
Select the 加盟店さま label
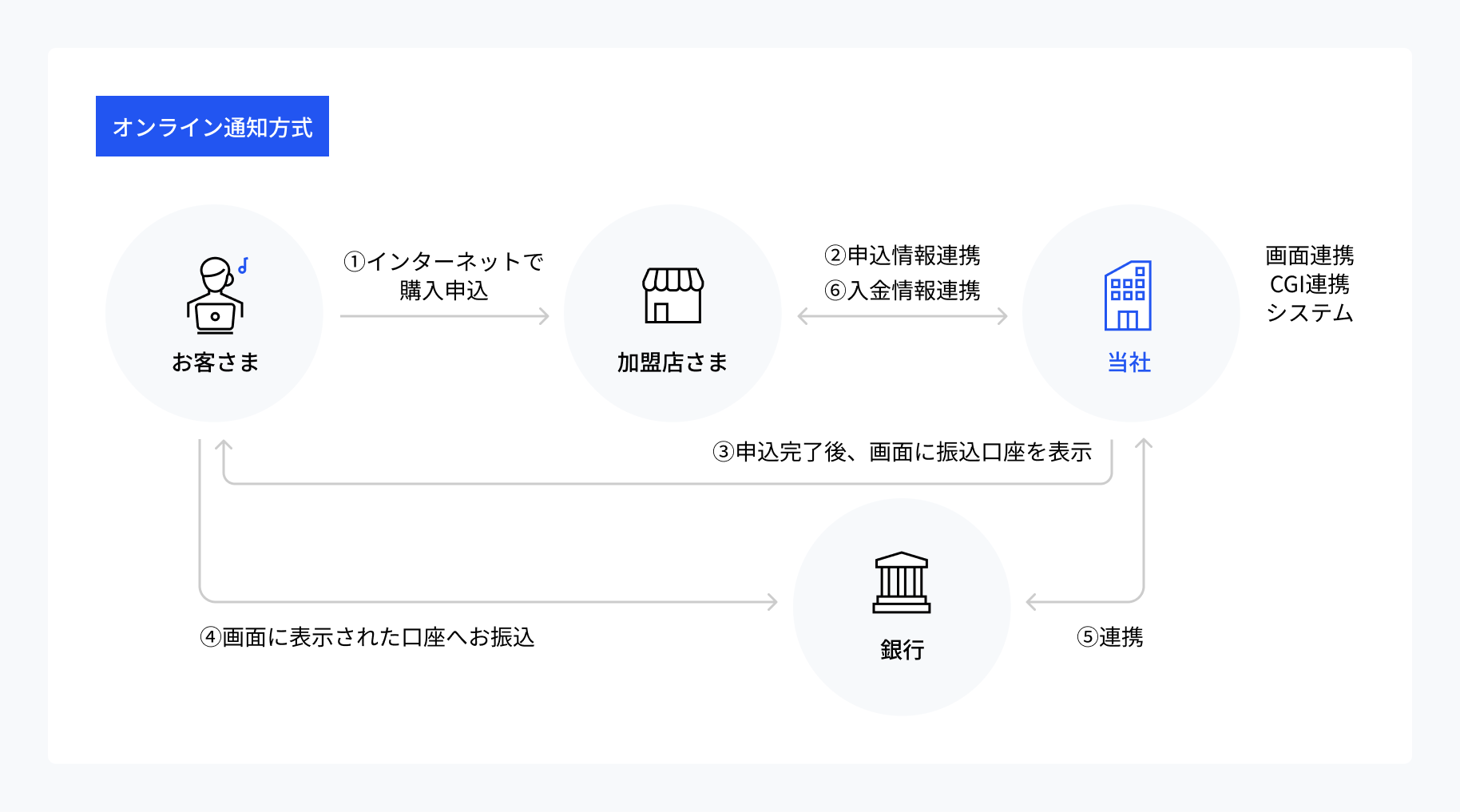[672, 362]
